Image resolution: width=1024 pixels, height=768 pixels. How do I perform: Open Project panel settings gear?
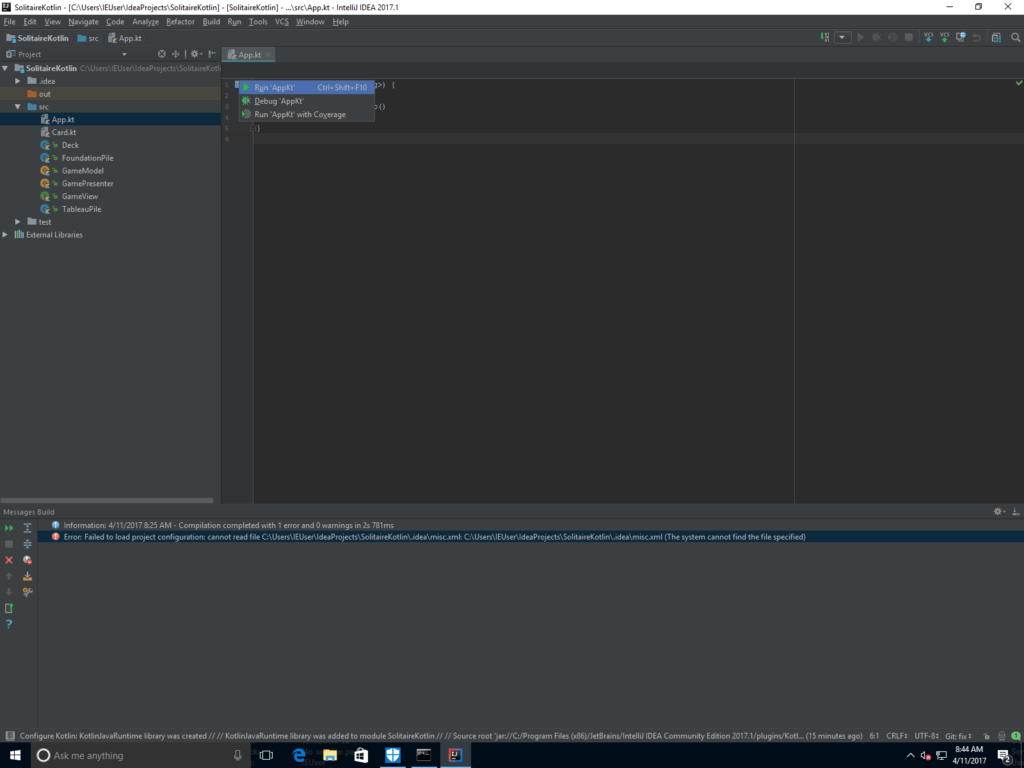(x=195, y=54)
